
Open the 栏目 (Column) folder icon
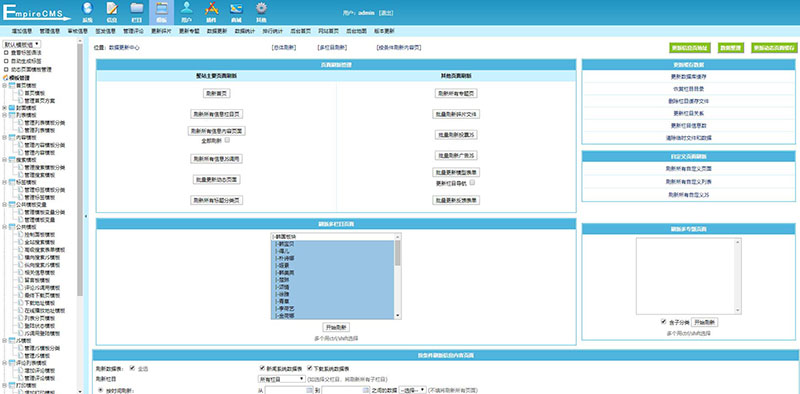point(136,12)
